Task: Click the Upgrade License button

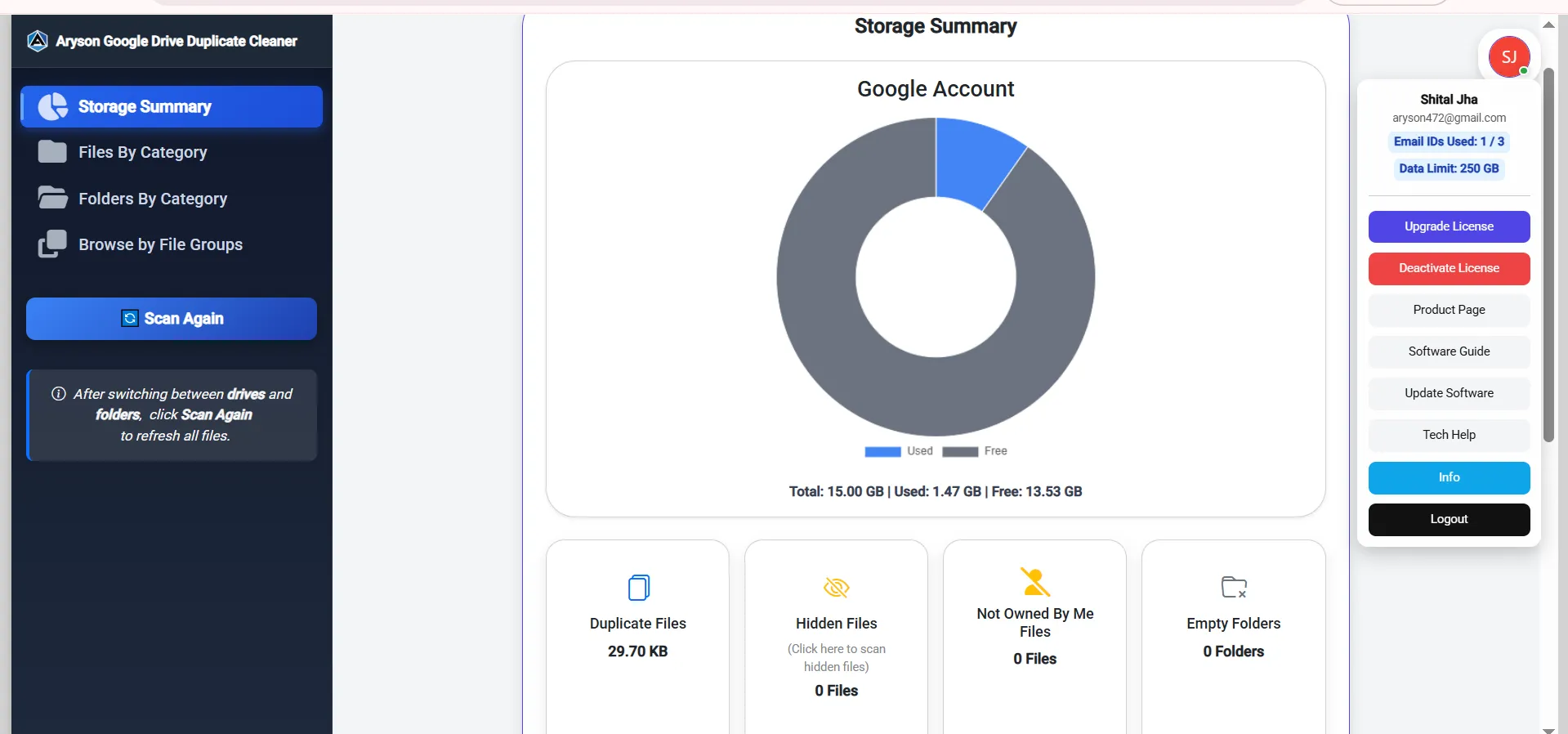Action: point(1449,226)
